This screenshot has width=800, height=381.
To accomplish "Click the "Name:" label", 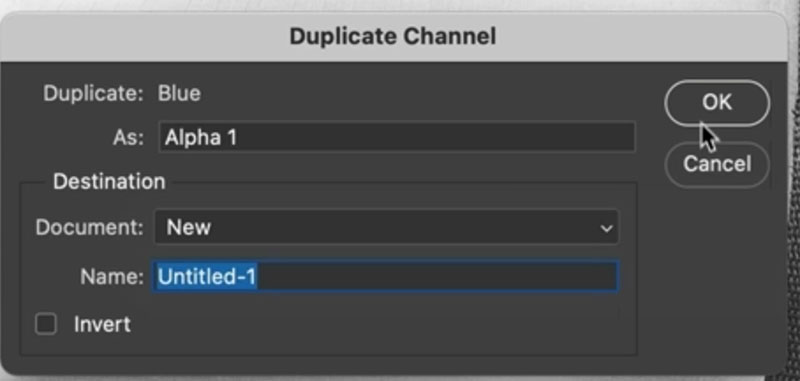I will click(112, 276).
